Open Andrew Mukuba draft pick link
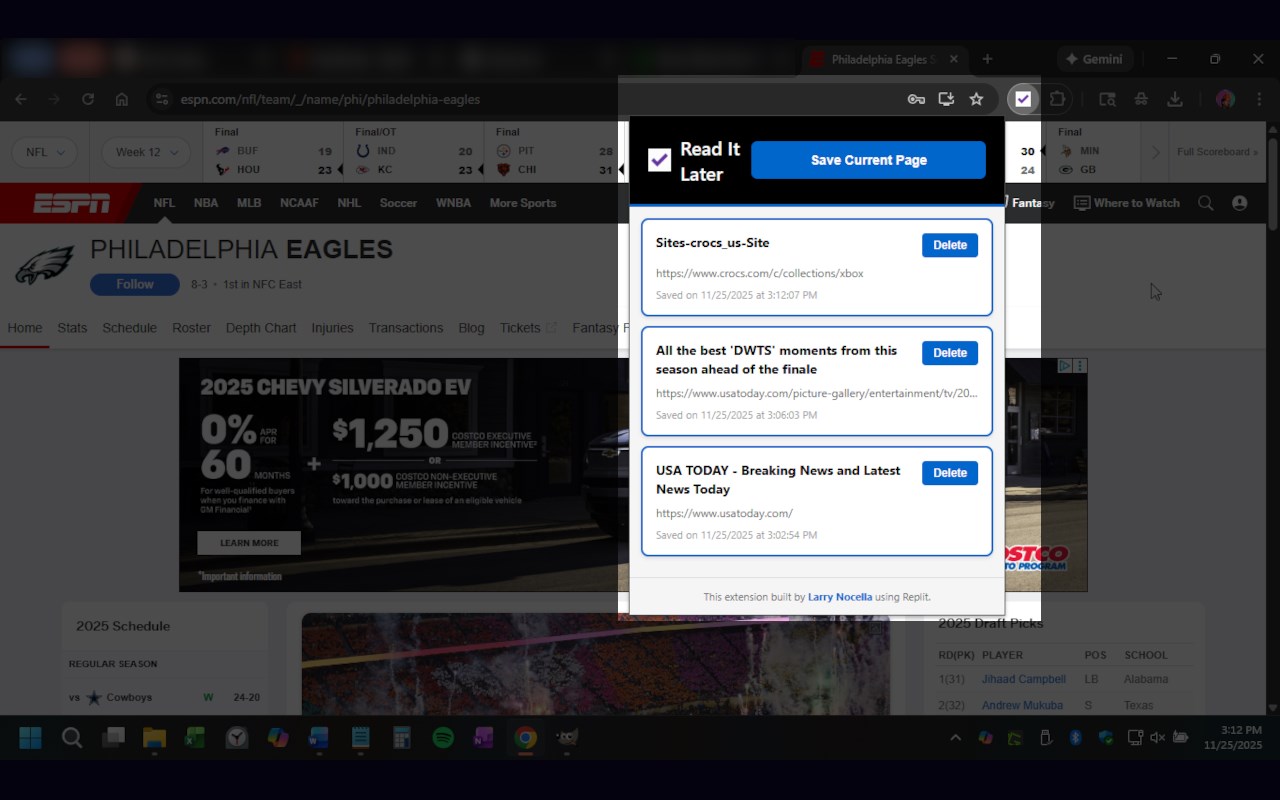The image size is (1280, 800). click(1022, 705)
